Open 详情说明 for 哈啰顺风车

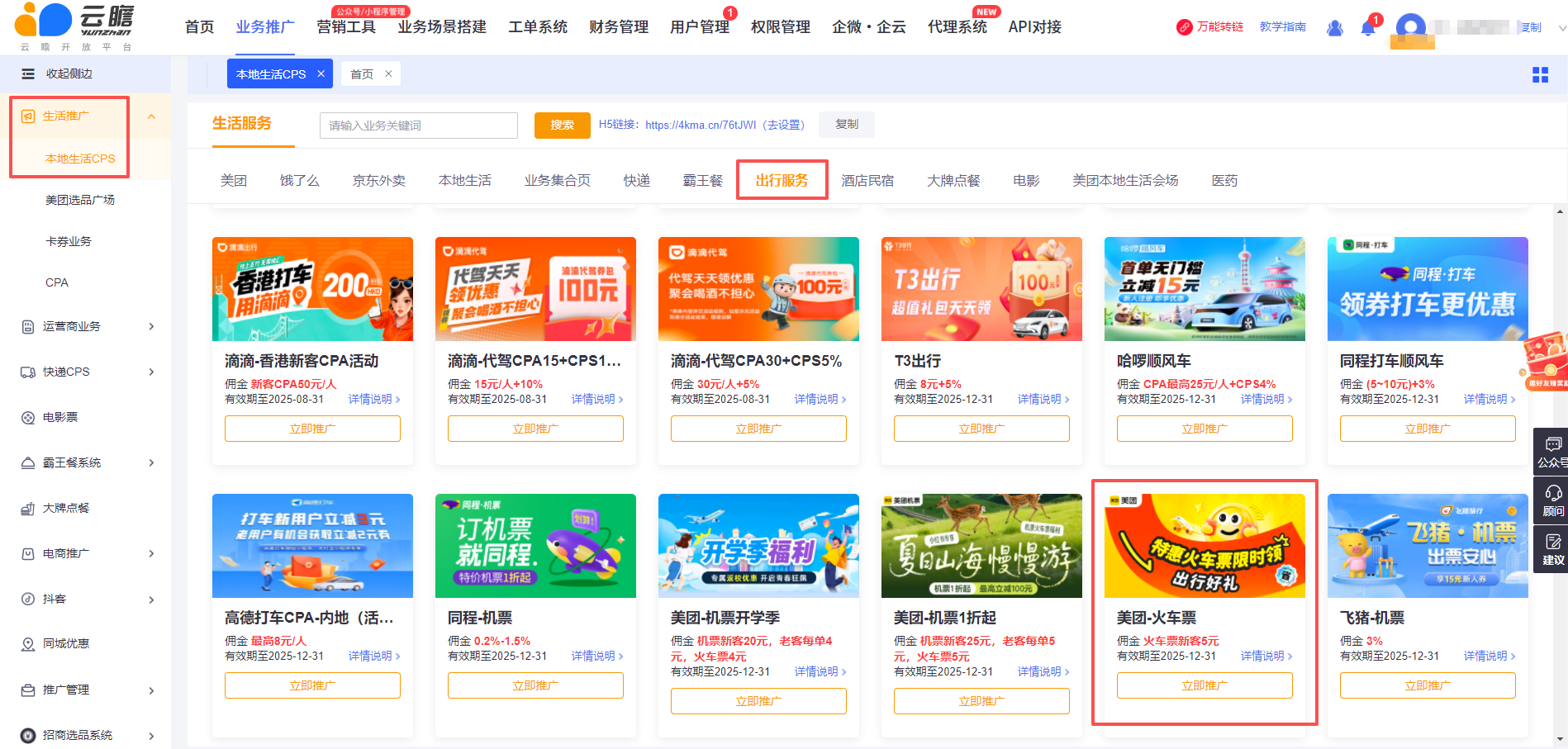pyautogui.click(x=1266, y=399)
